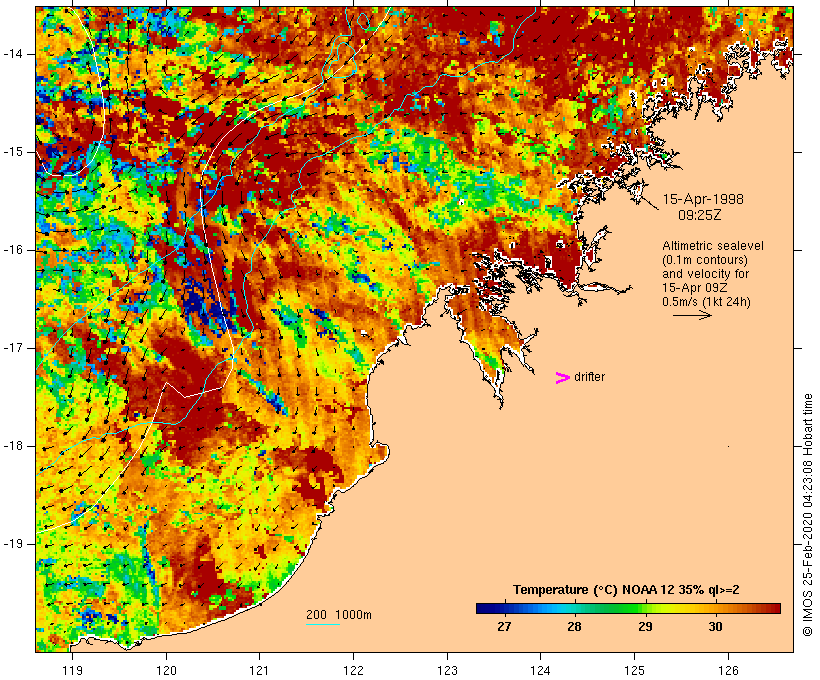Click the longitude label 121
This screenshot has height=680, width=820.
coord(260,670)
